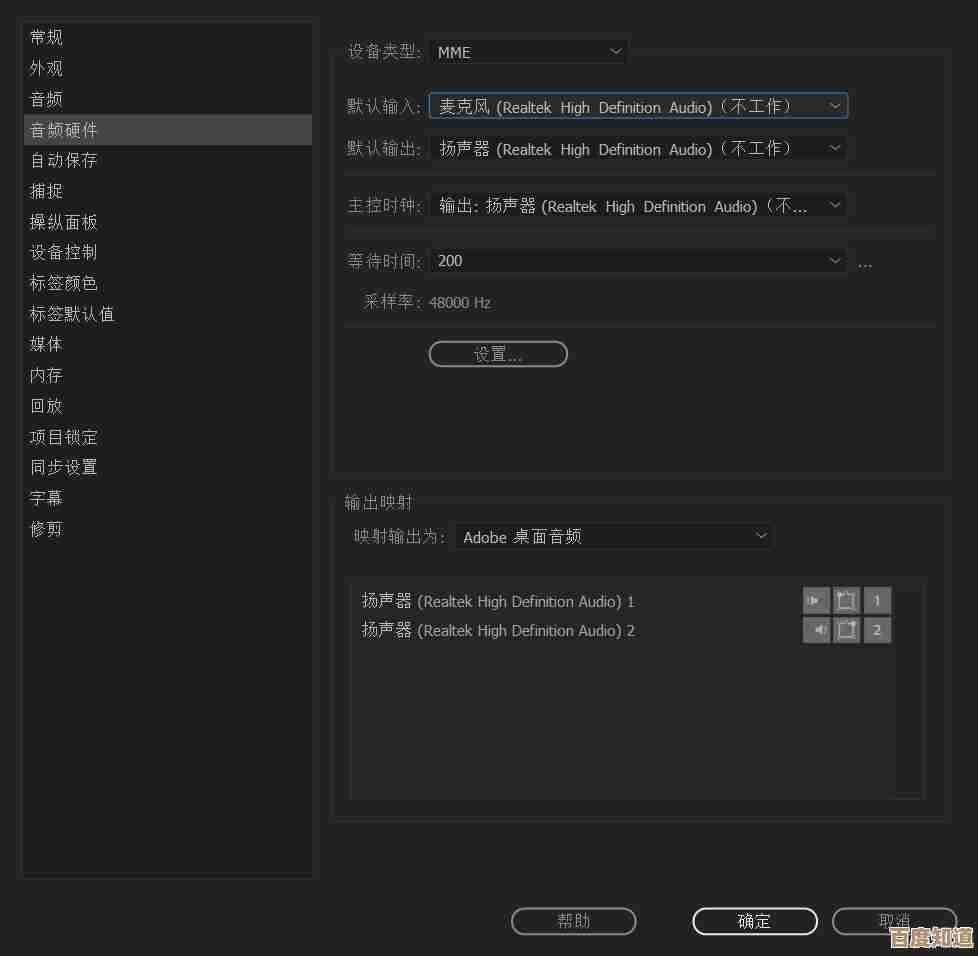Open the 媒体 preferences category
Image resolution: width=978 pixels, height=956 pixels.
pyautogui.click(x=46, y=344)
